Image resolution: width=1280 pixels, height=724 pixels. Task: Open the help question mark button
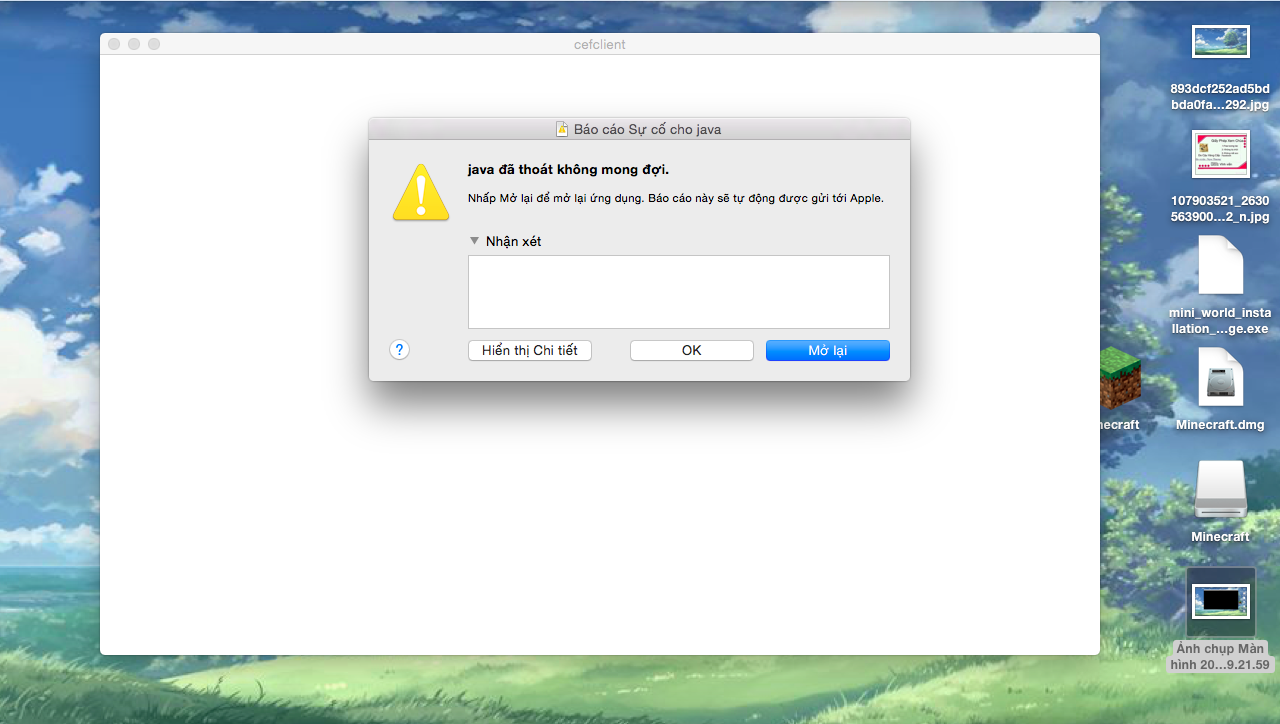[399, 349]
